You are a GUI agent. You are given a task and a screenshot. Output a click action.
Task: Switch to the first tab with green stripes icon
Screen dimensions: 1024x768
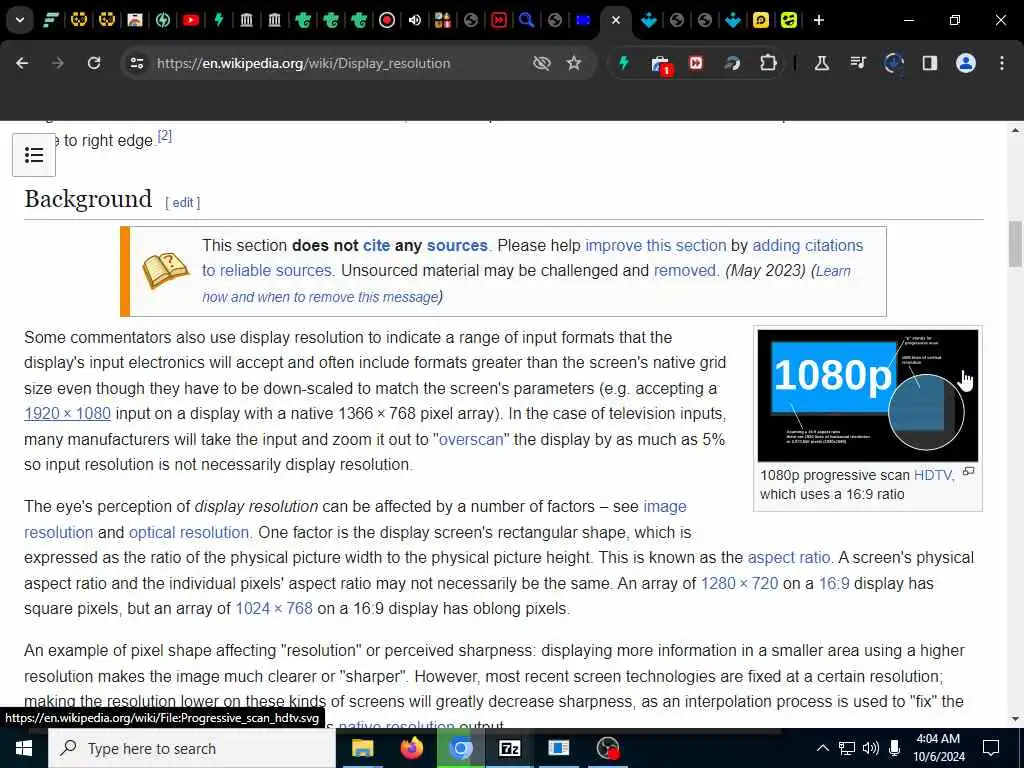pyautogui.click(x=51, y=20)
